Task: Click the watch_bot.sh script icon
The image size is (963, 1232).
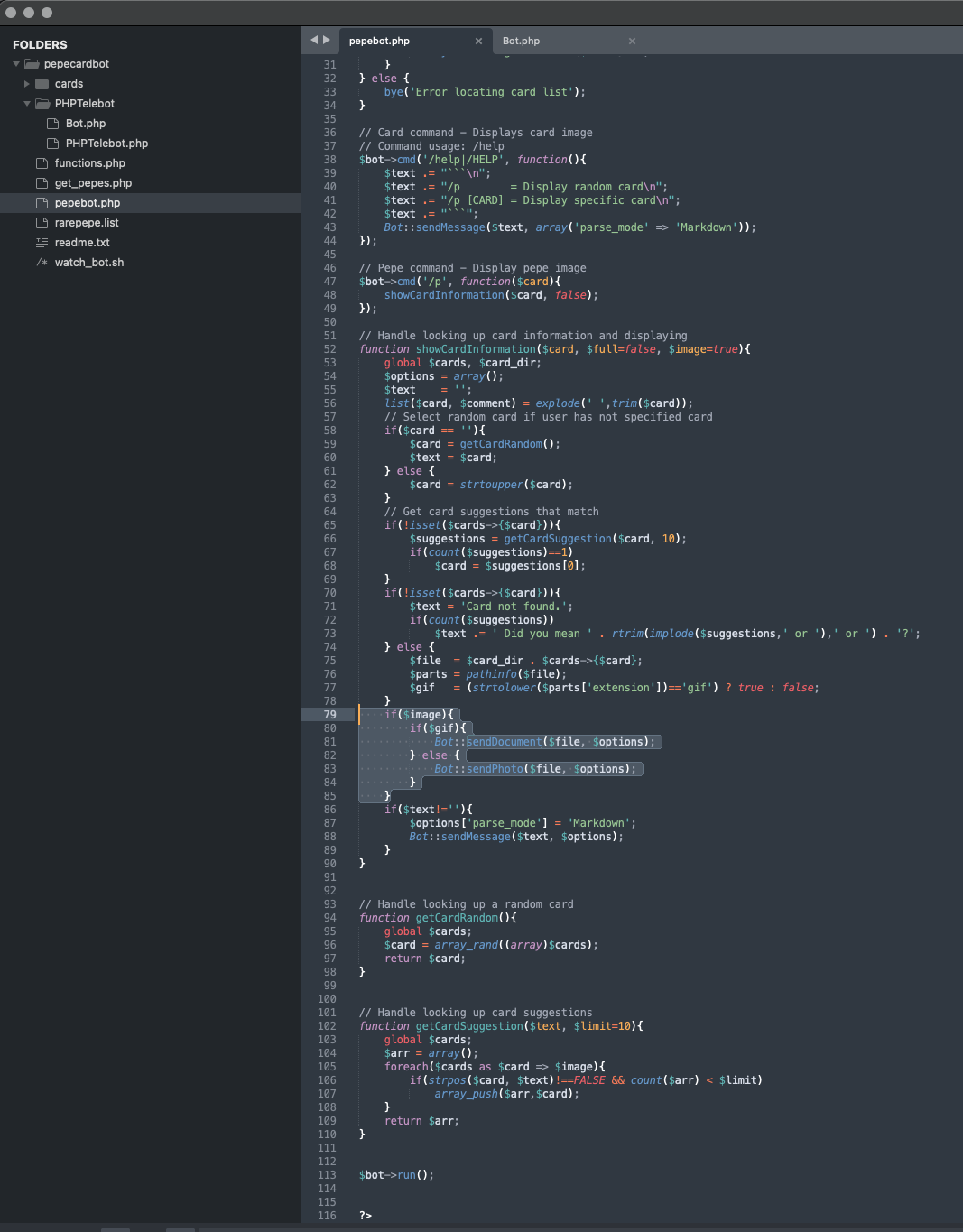Action: pos(42,263)
